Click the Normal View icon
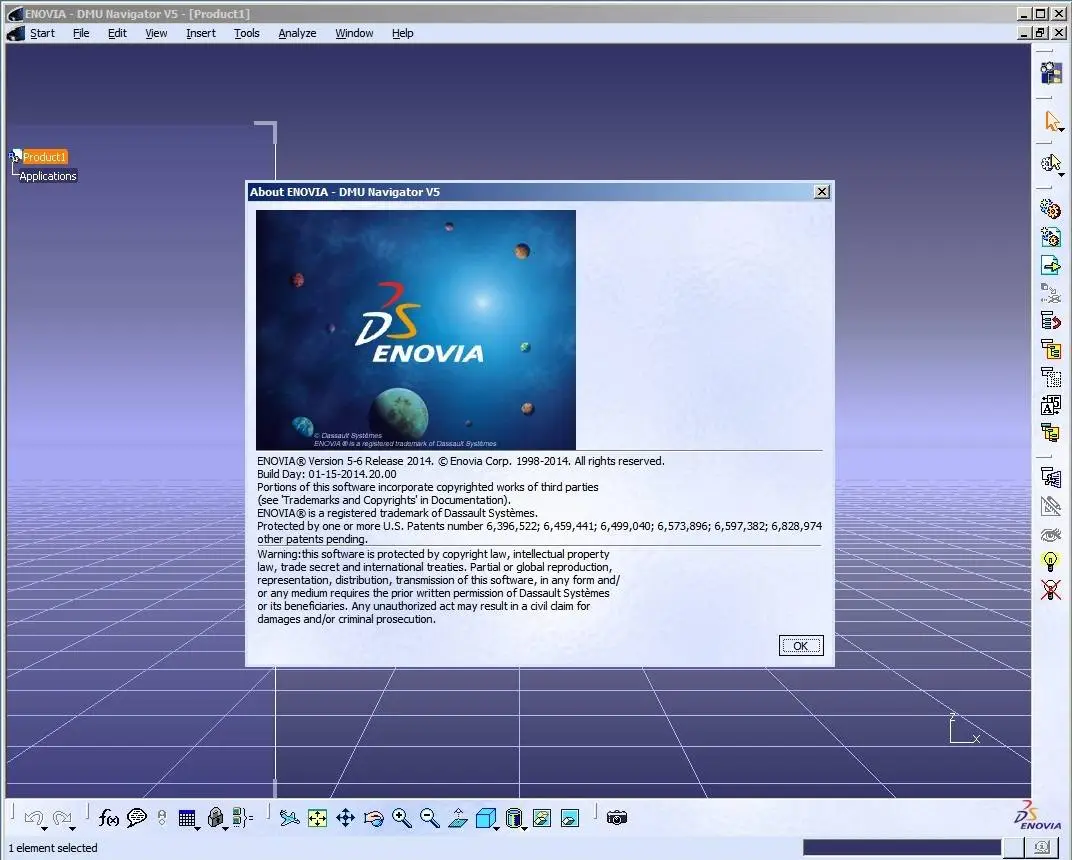Screen dimensions: 1072x860 click(458, 818)
